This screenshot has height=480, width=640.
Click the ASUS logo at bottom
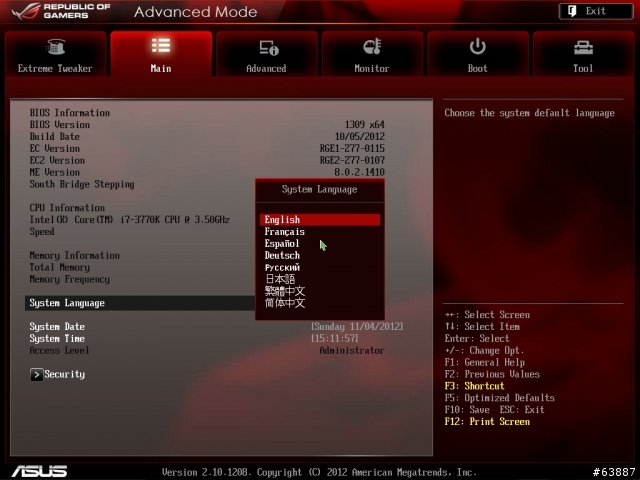39,471
